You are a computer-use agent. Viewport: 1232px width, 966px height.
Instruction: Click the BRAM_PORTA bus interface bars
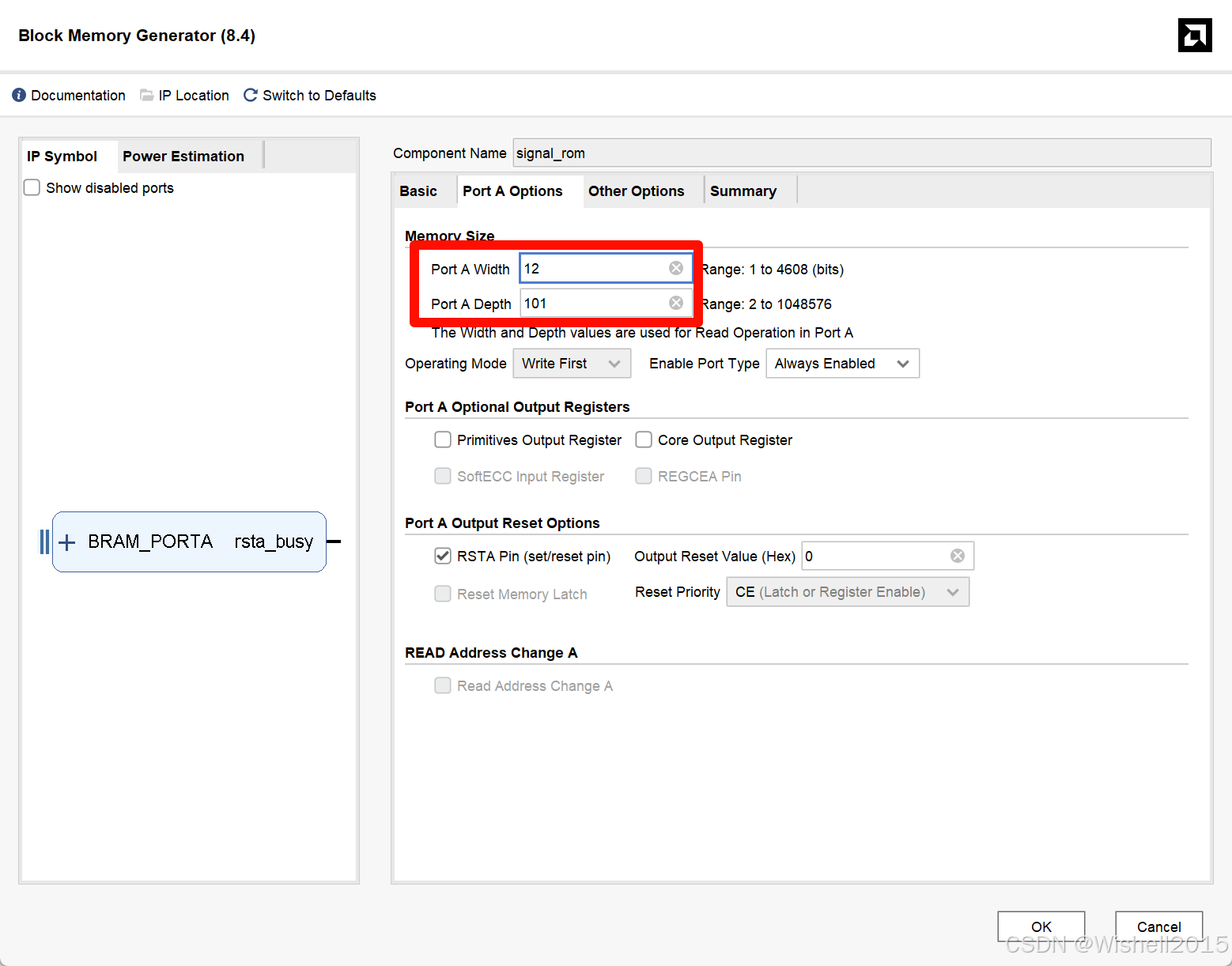click(44, 541)
